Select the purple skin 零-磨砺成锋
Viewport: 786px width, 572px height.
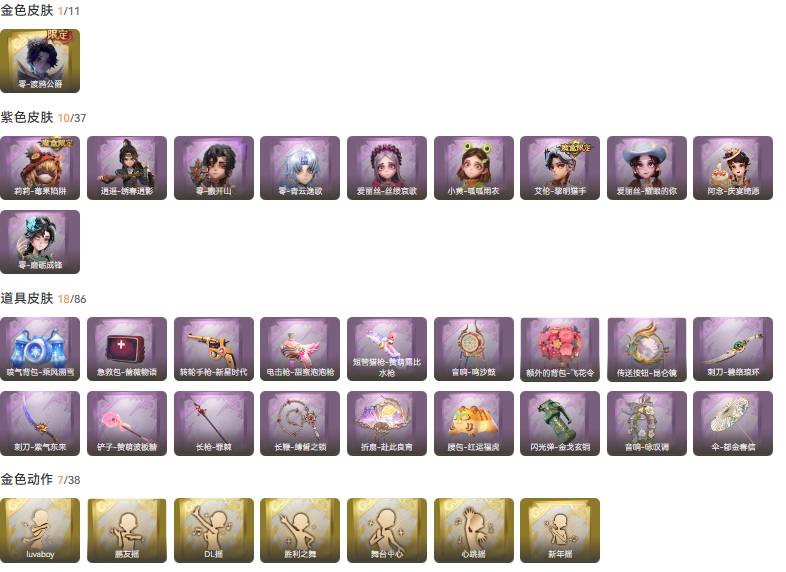(x=40, y=242)
